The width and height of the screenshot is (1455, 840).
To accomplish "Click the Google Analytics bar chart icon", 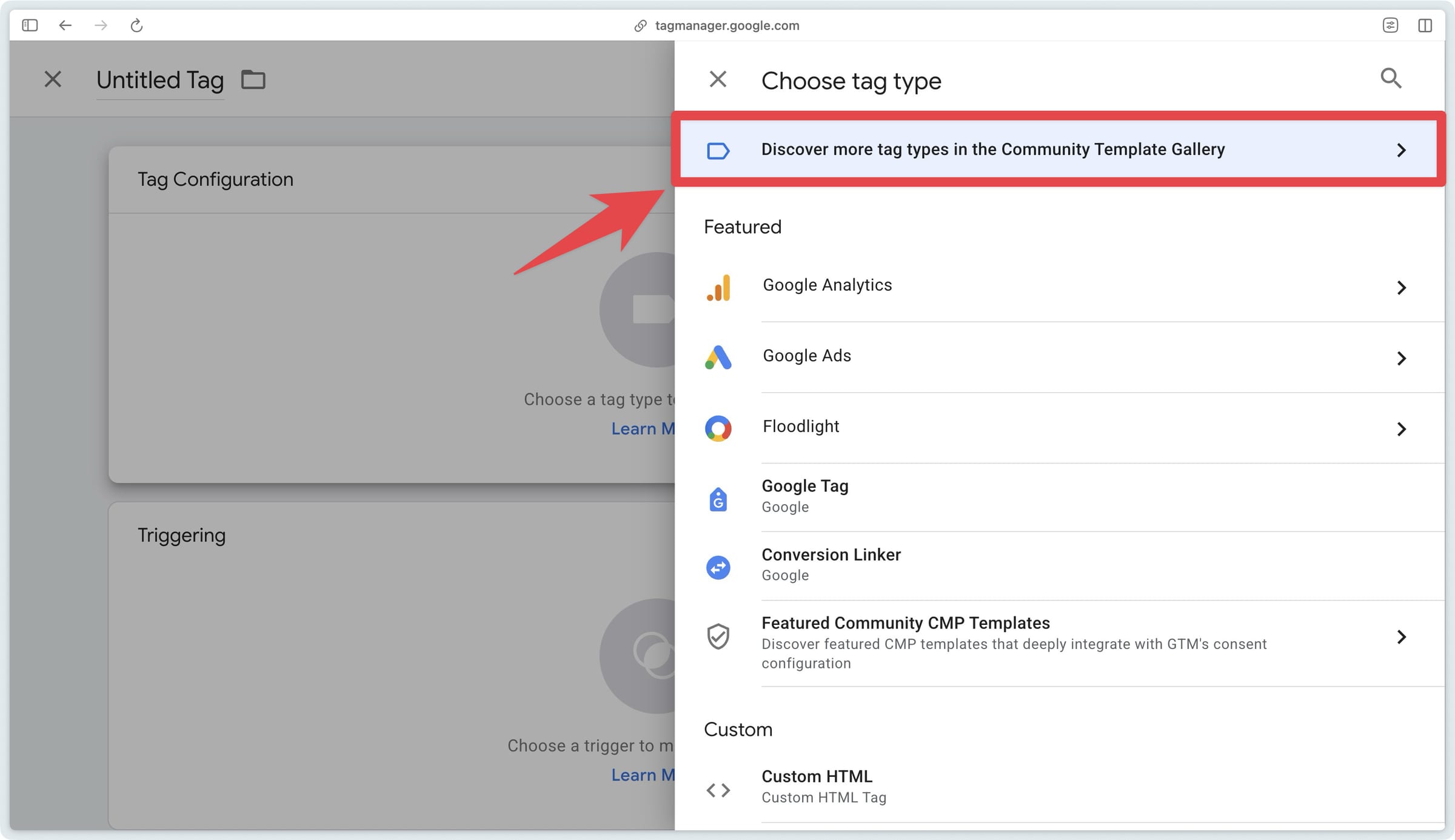I will 718,287.
